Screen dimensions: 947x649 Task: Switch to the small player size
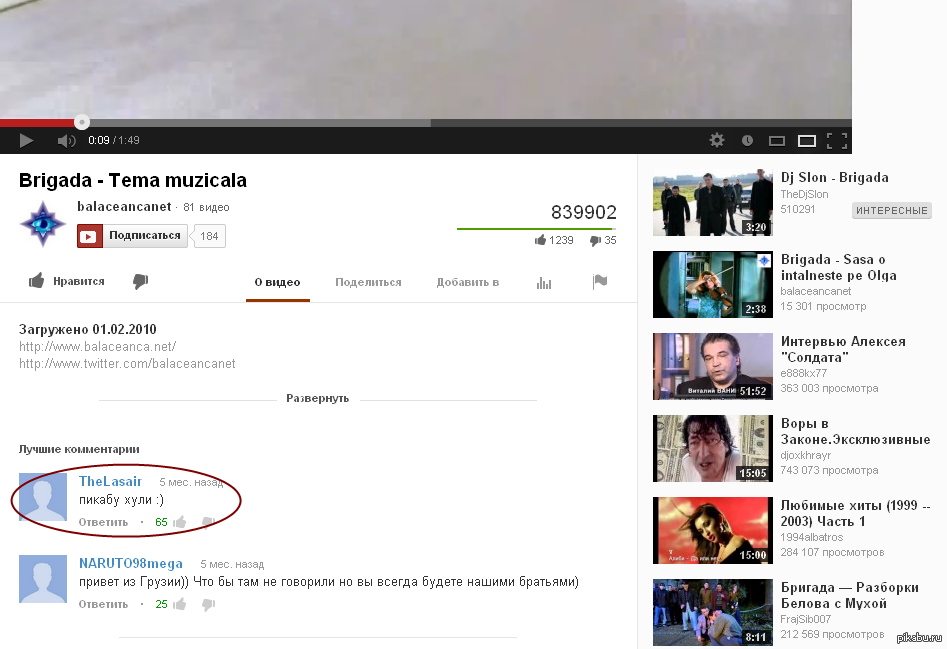776,141
